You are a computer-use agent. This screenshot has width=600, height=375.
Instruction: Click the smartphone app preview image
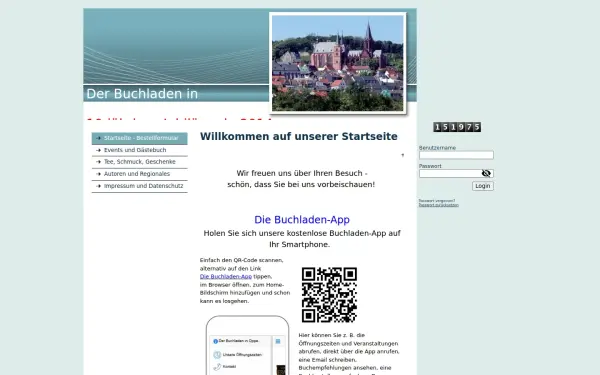247,346
